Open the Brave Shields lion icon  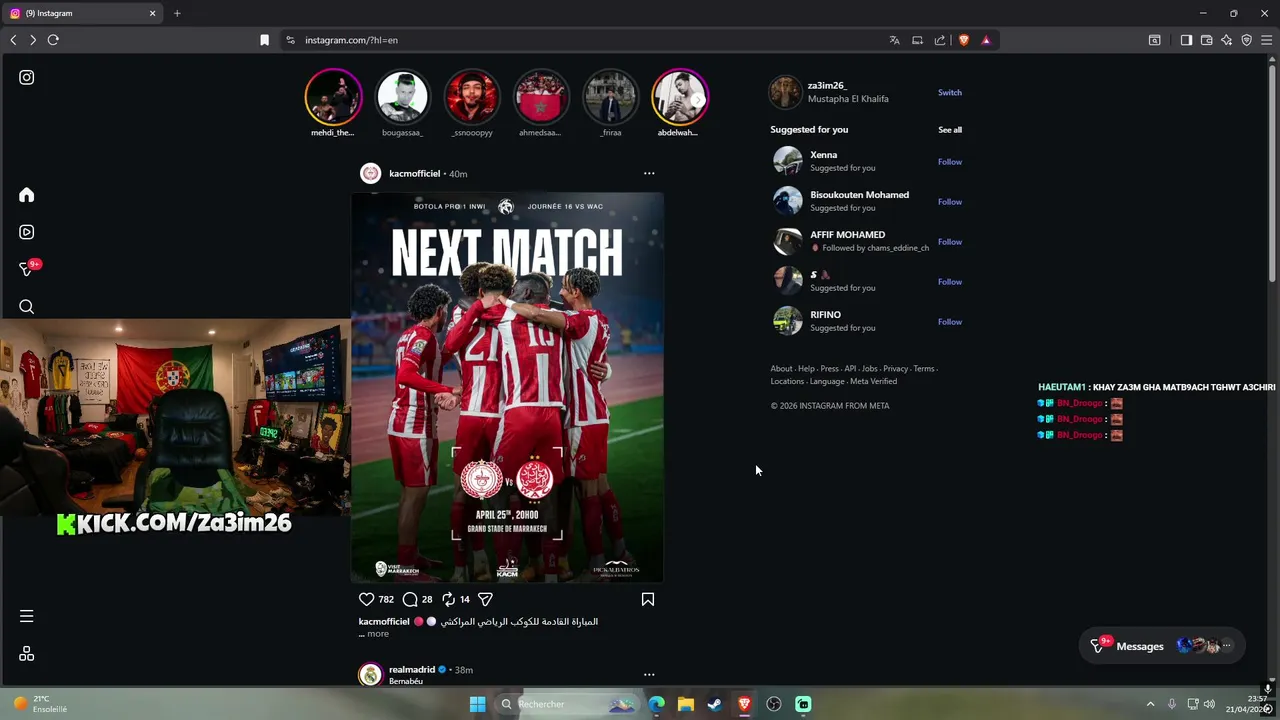(x=964, y=40)
